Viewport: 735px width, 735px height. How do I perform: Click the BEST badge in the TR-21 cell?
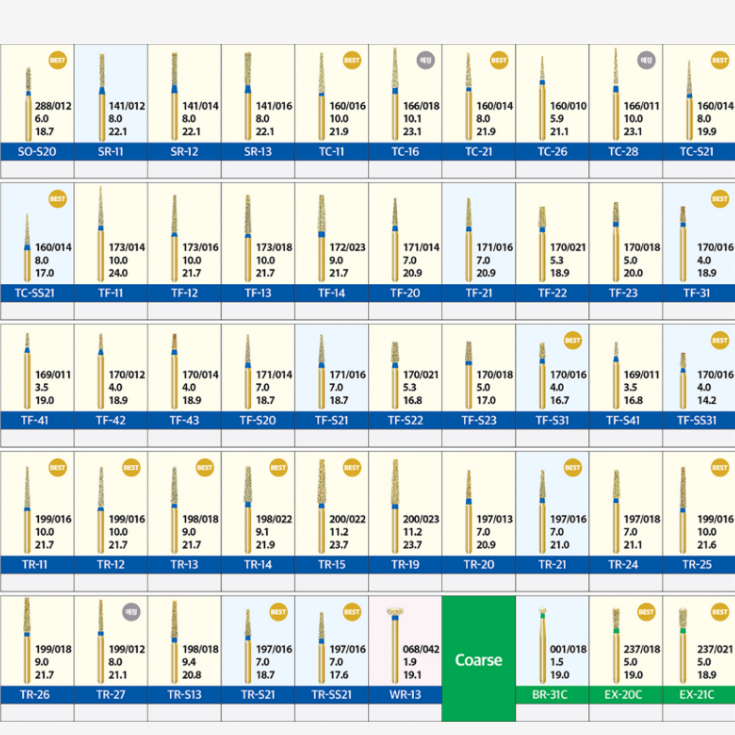click(572, 467)
